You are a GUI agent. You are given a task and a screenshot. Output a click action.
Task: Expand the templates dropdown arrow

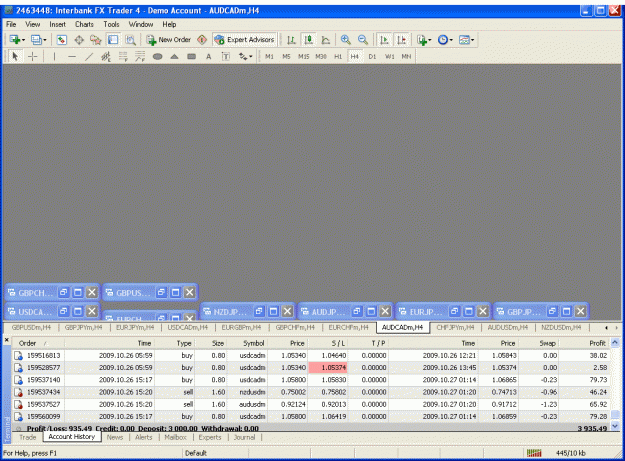tap(472, 40)
